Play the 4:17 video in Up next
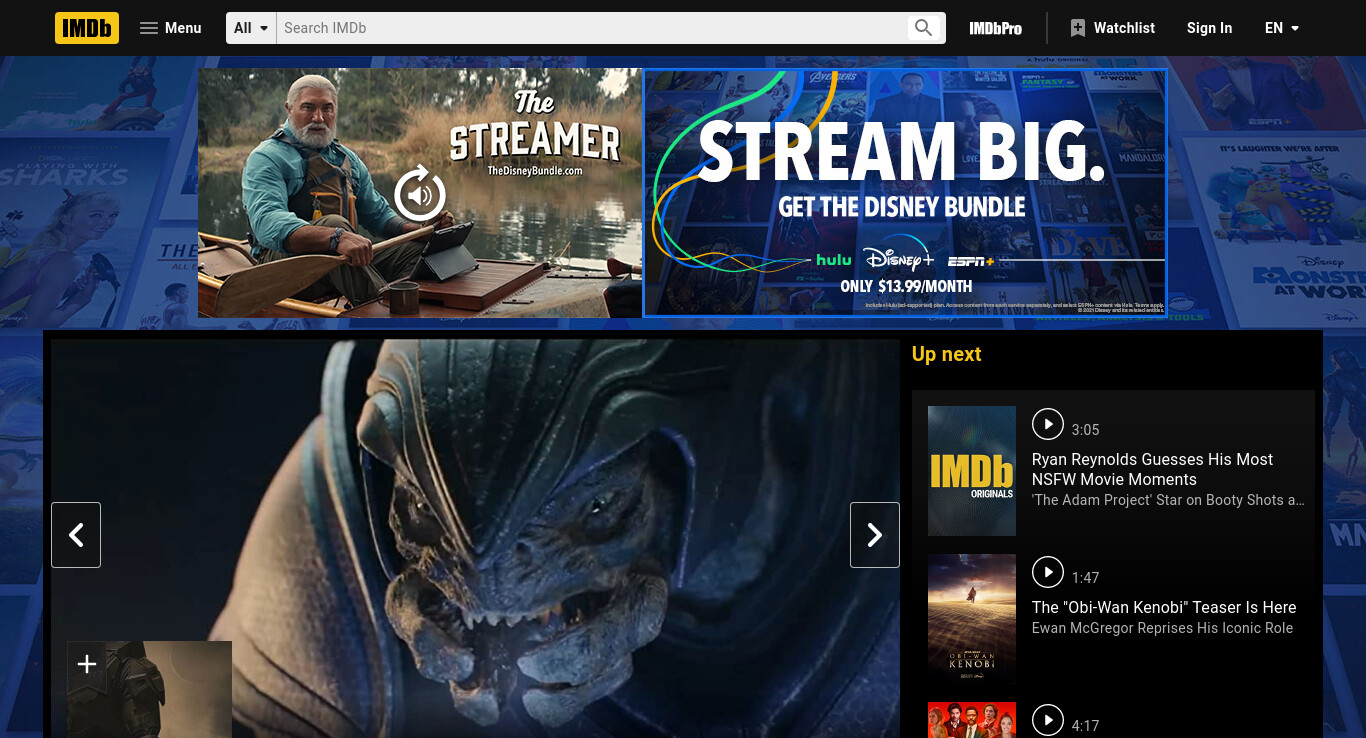Screen dimensions: 1366x738 [1047, 720]
